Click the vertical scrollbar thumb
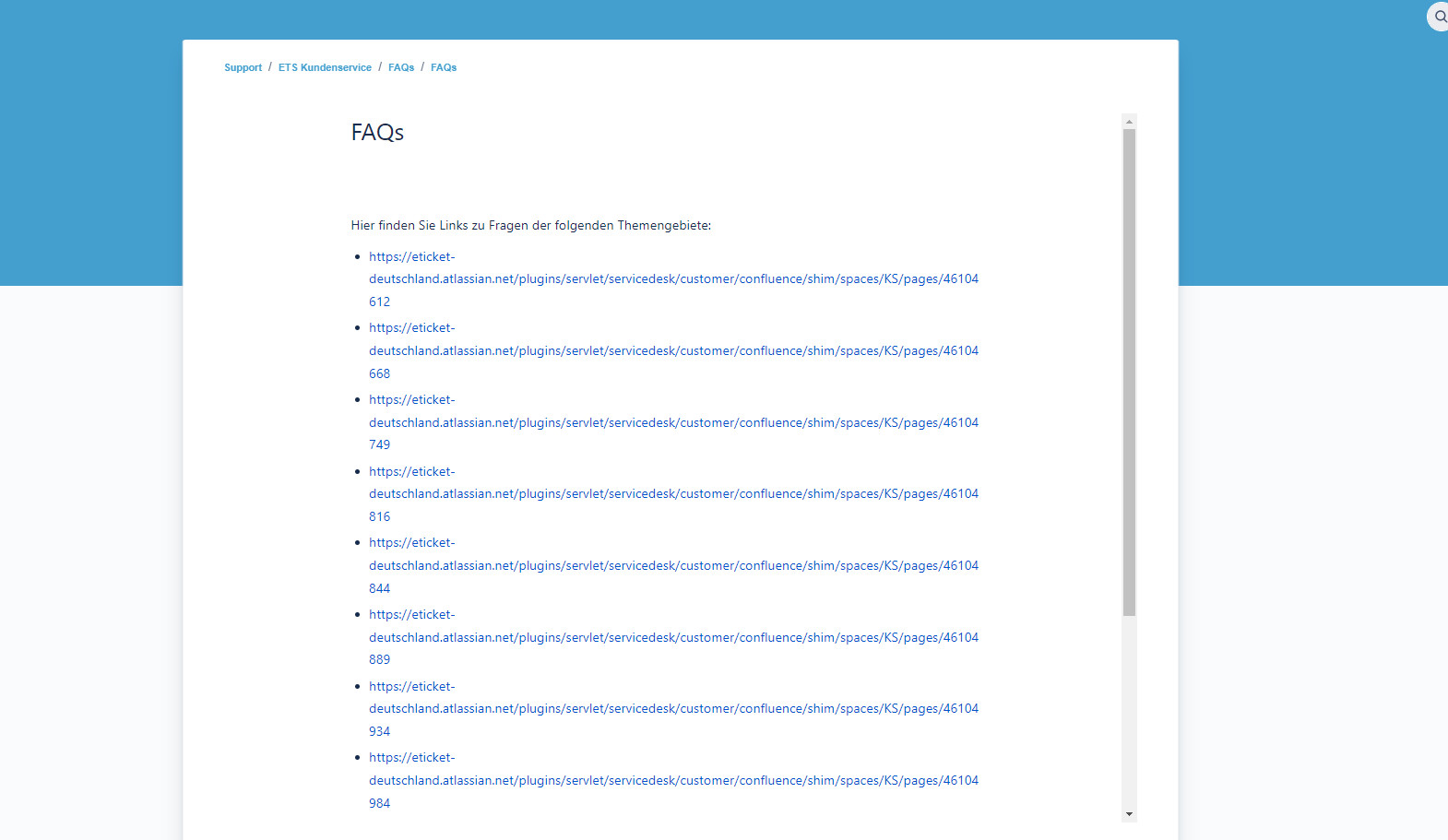The height and width of the screenshot is (840, 1448). (1129, 373)
